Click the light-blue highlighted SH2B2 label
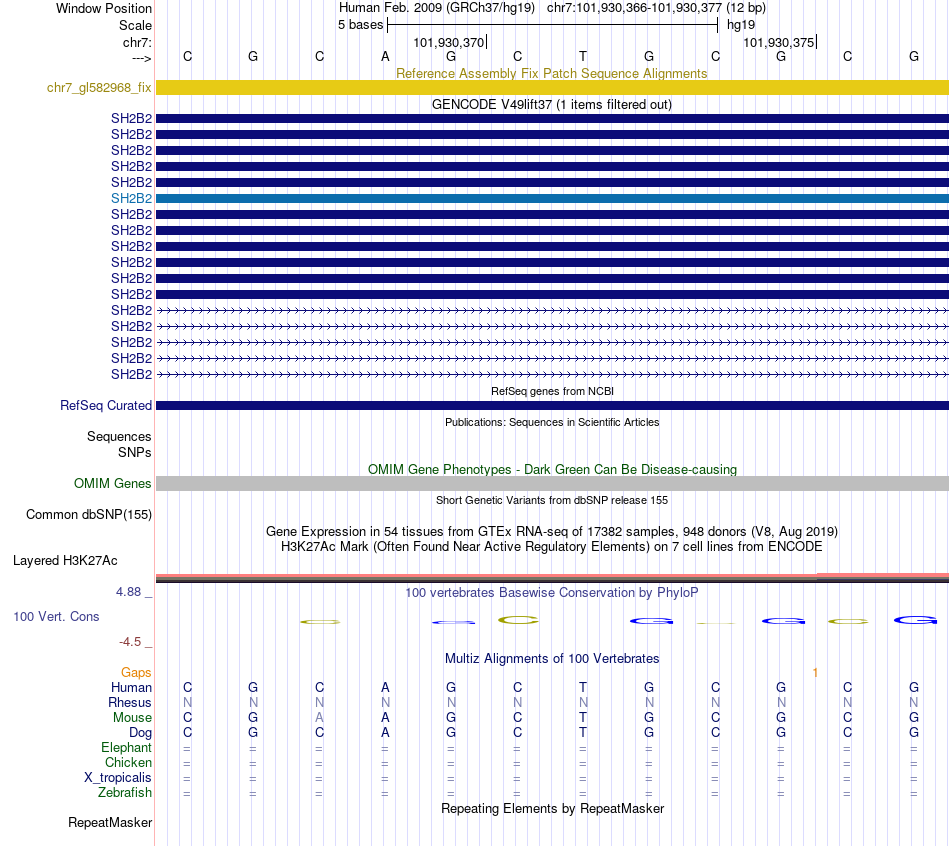Image resolution: width=950 pixels, height=846 pixels. tap(131, 198)
